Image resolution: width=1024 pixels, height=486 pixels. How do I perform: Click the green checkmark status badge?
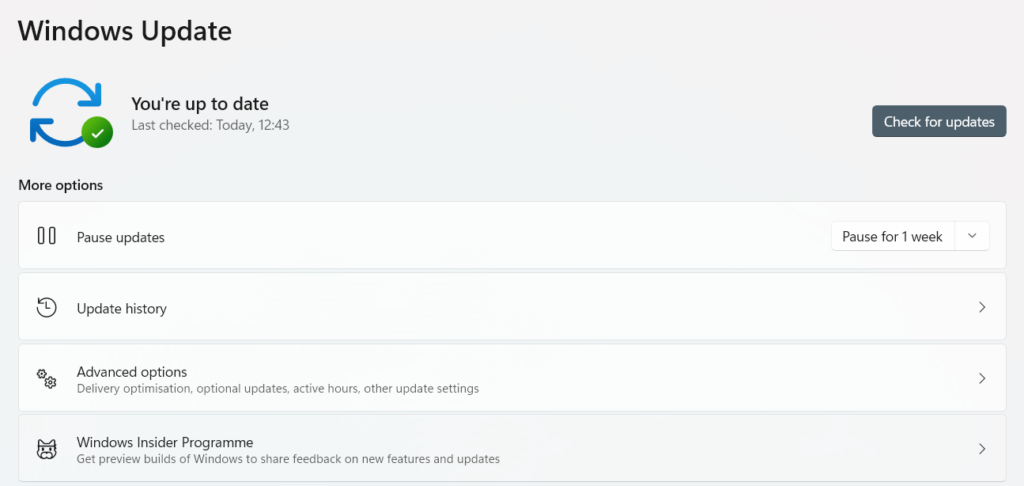[x=97, y=132]
